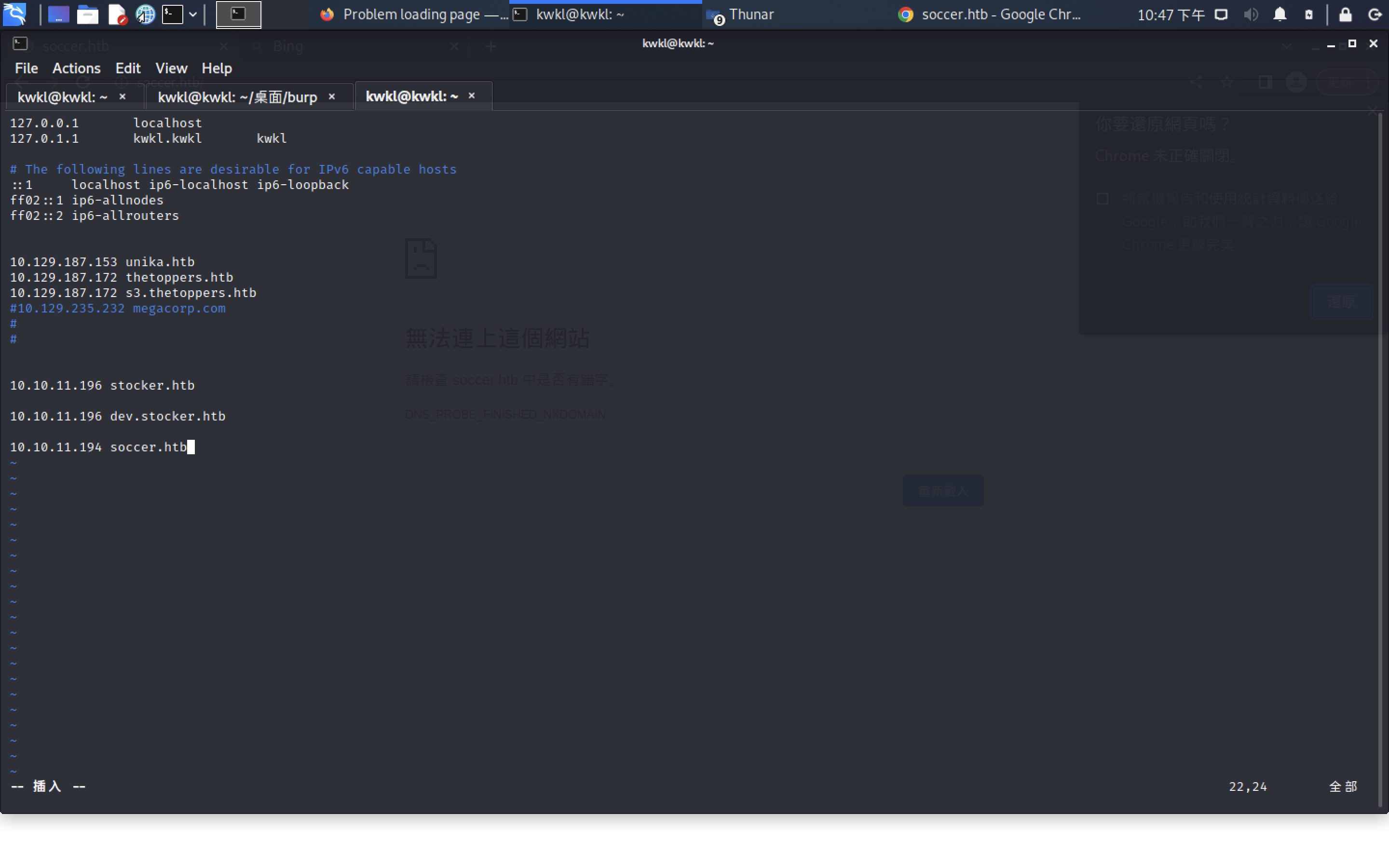Image resolution: width=1389 pixels, height=868 pixels.
Task: Open the Actions menu
Action: [x=76, y=68]
